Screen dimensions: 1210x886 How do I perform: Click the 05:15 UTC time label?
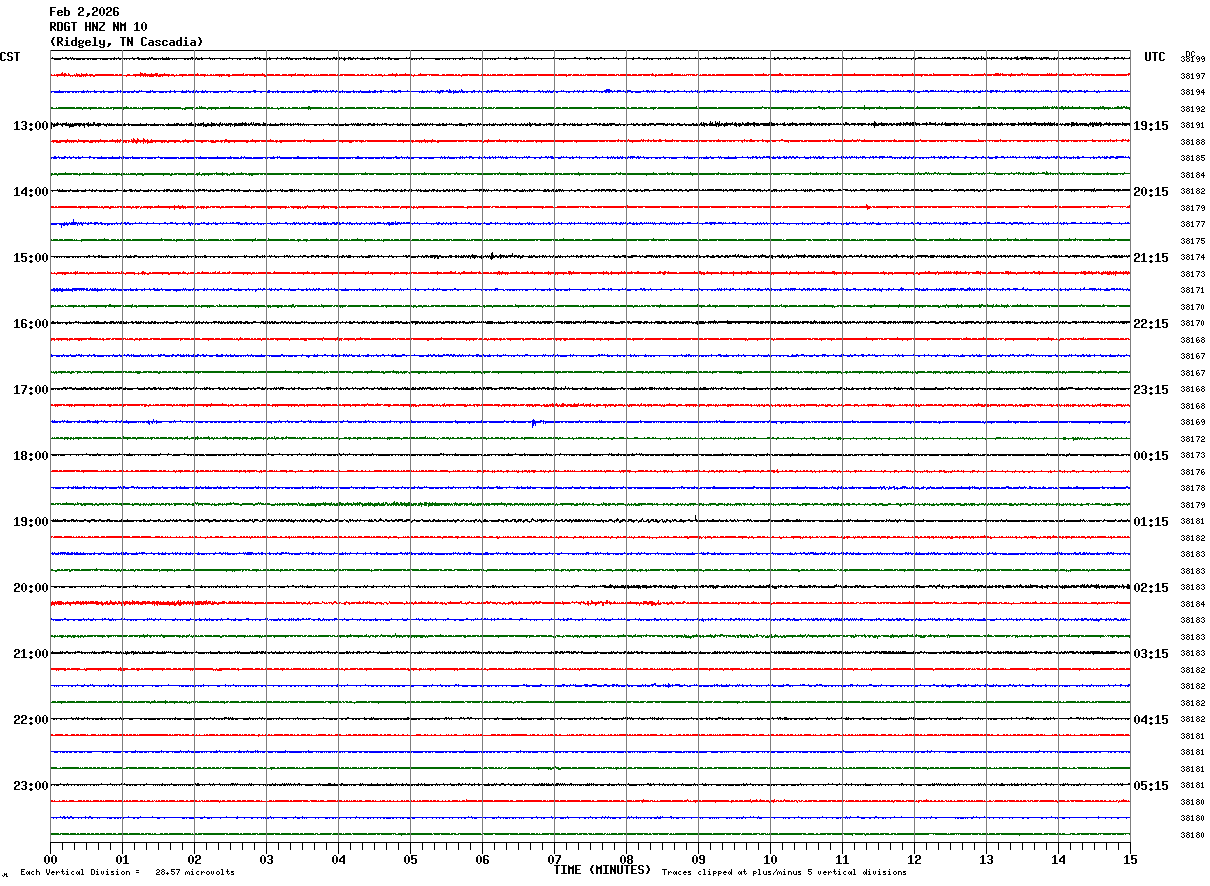point(1151,786)
